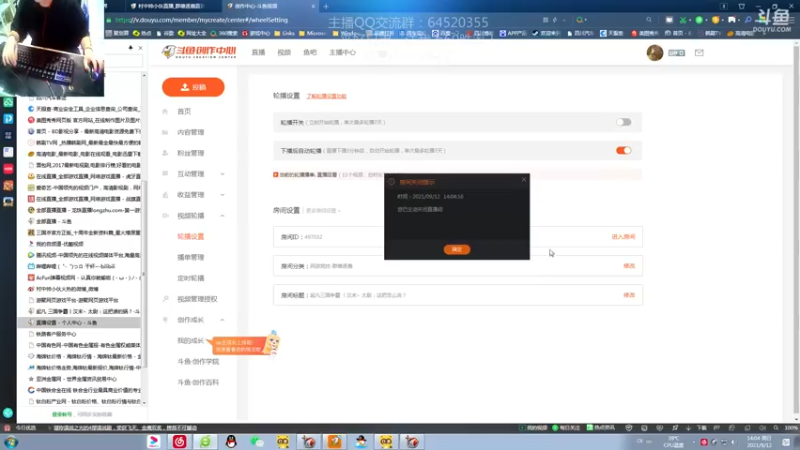Open the 视频 top navigation tab
800x450 pixels.
click(284, 53)
